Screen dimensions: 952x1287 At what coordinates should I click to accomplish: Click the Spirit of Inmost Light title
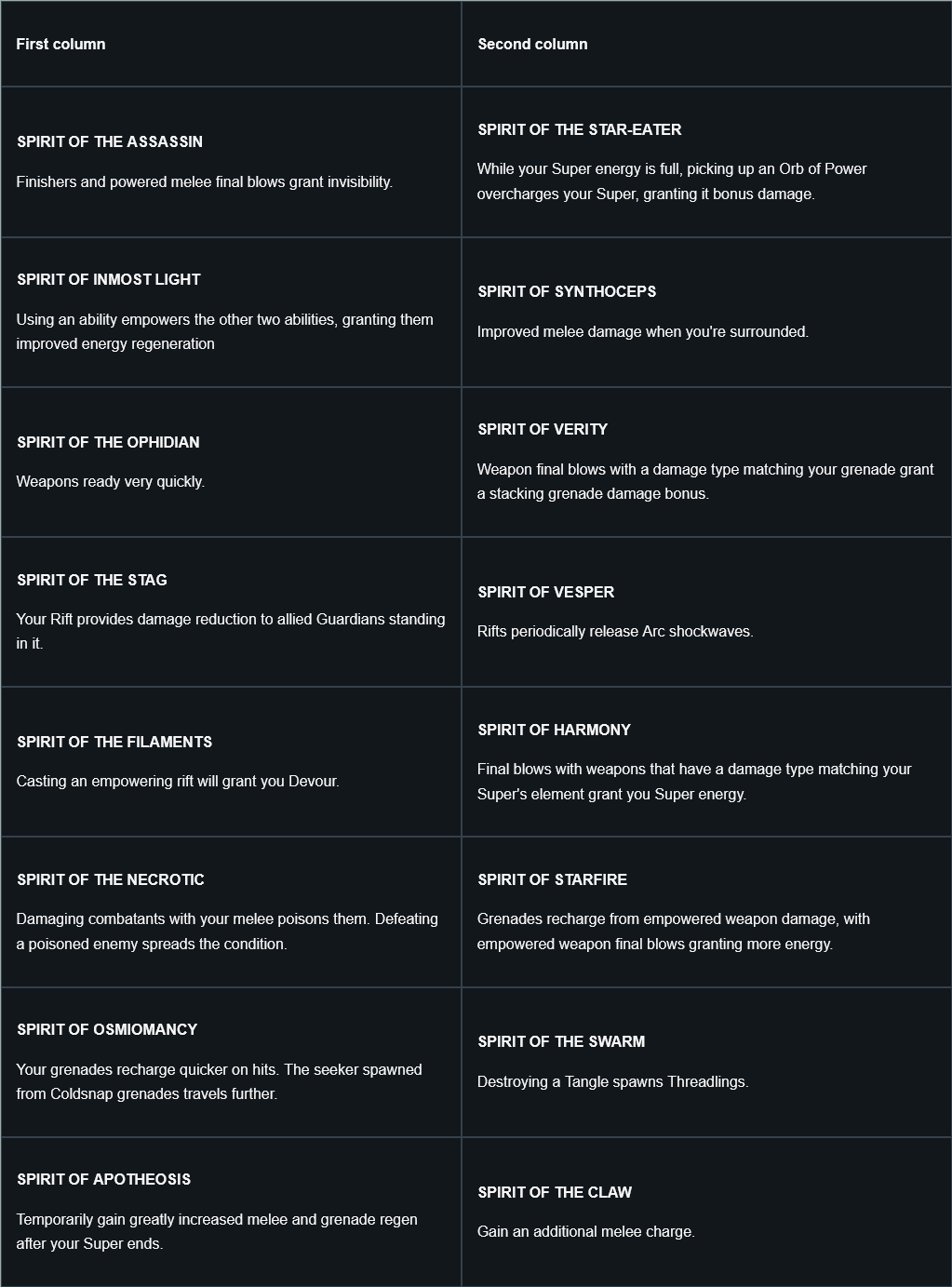tap(109, 279)
